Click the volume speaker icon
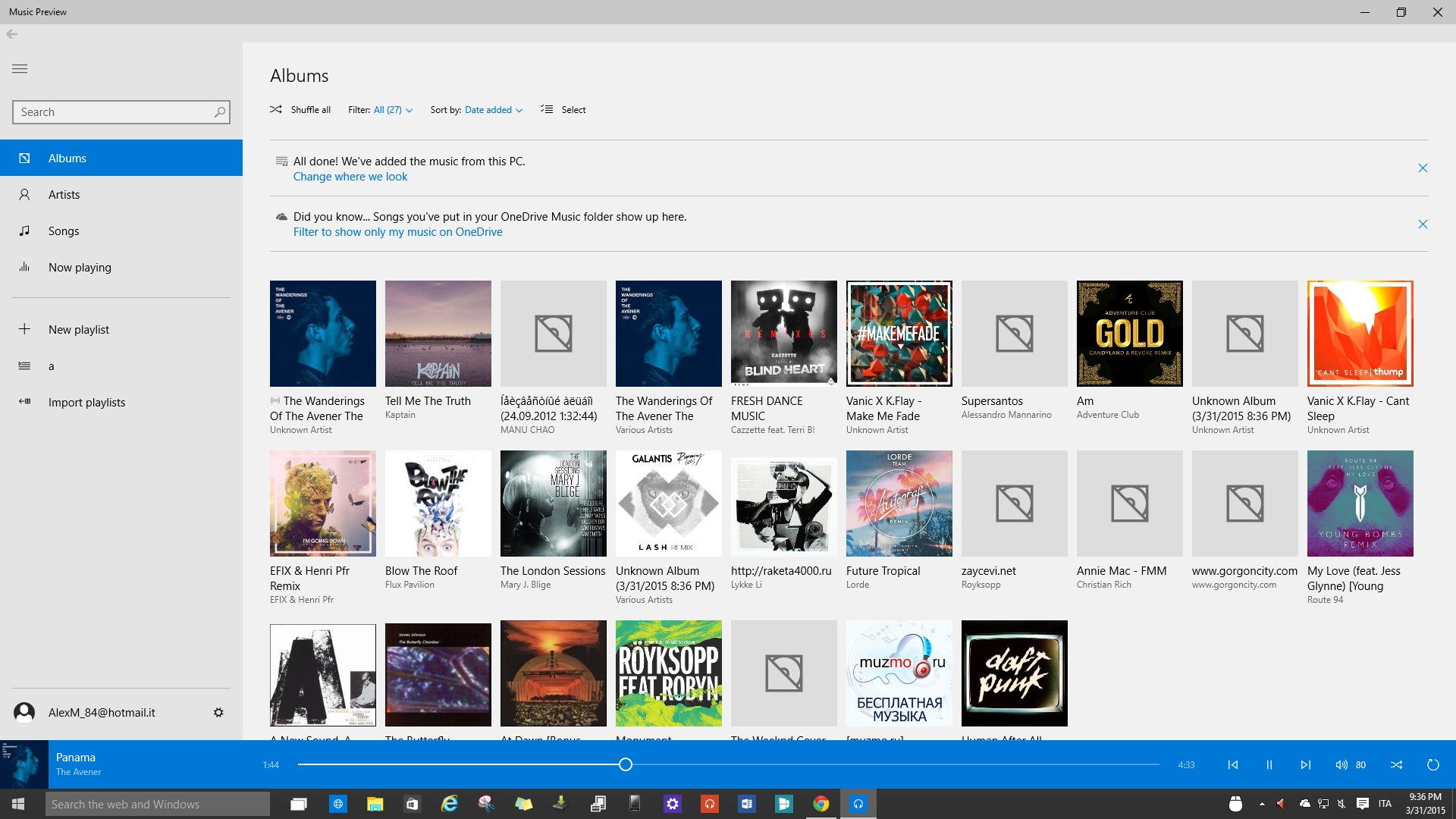 click(x=1341, y=765)
